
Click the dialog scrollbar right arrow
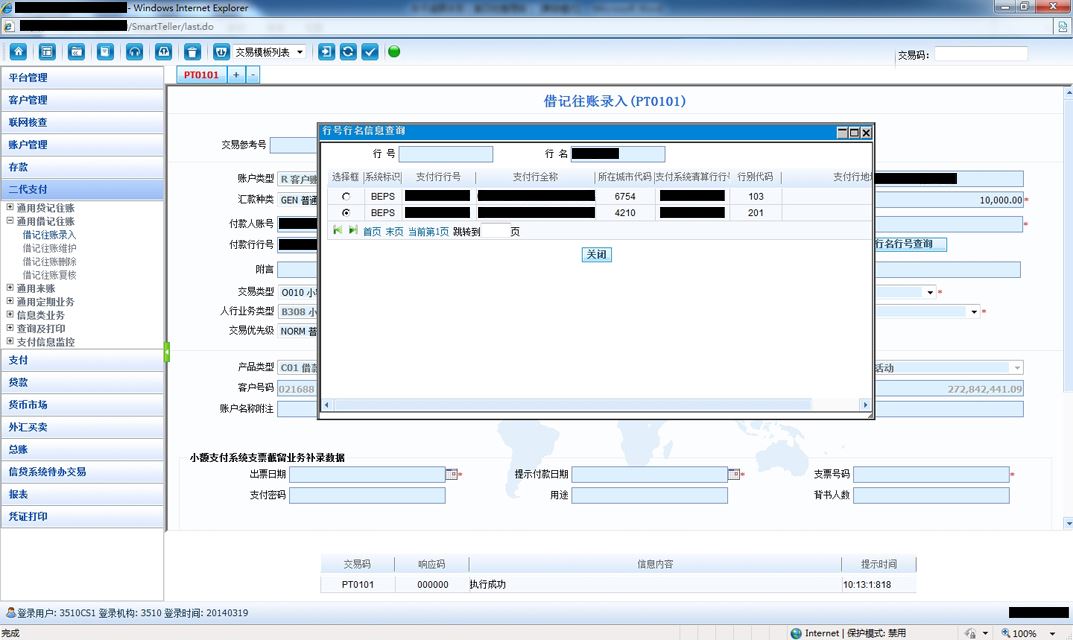point(865,405)
